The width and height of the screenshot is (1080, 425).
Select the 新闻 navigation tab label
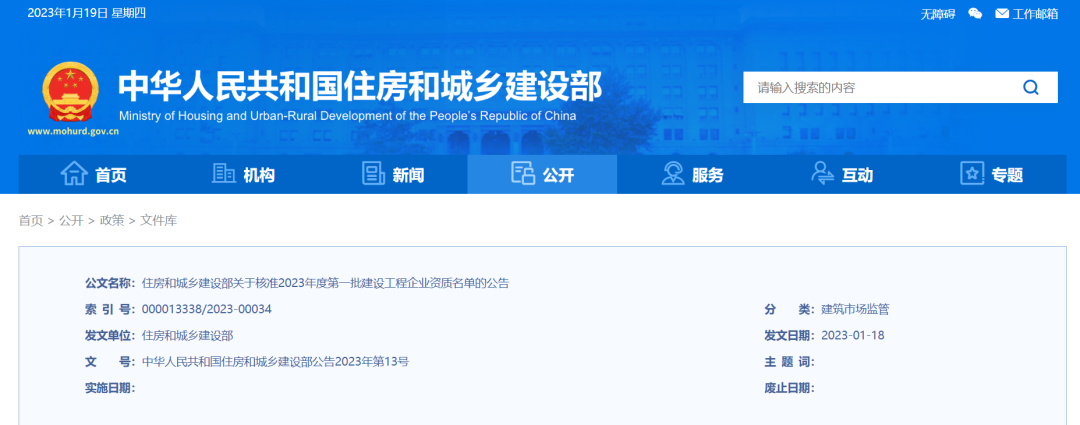[408, 175]
